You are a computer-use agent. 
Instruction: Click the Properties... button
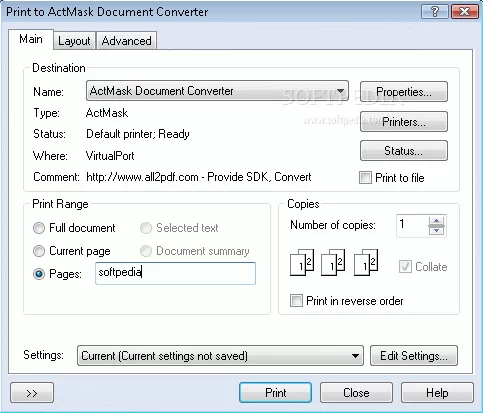(404, 92)
